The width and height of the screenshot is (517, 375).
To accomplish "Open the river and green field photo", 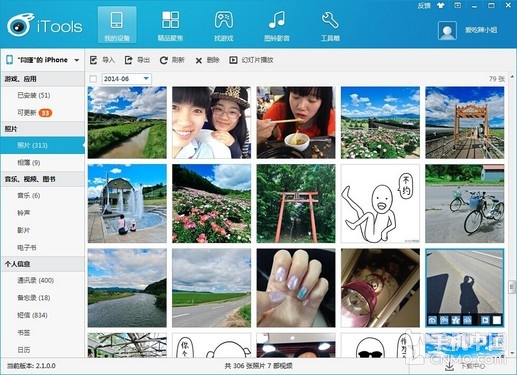I will click(x=127, y=122).
